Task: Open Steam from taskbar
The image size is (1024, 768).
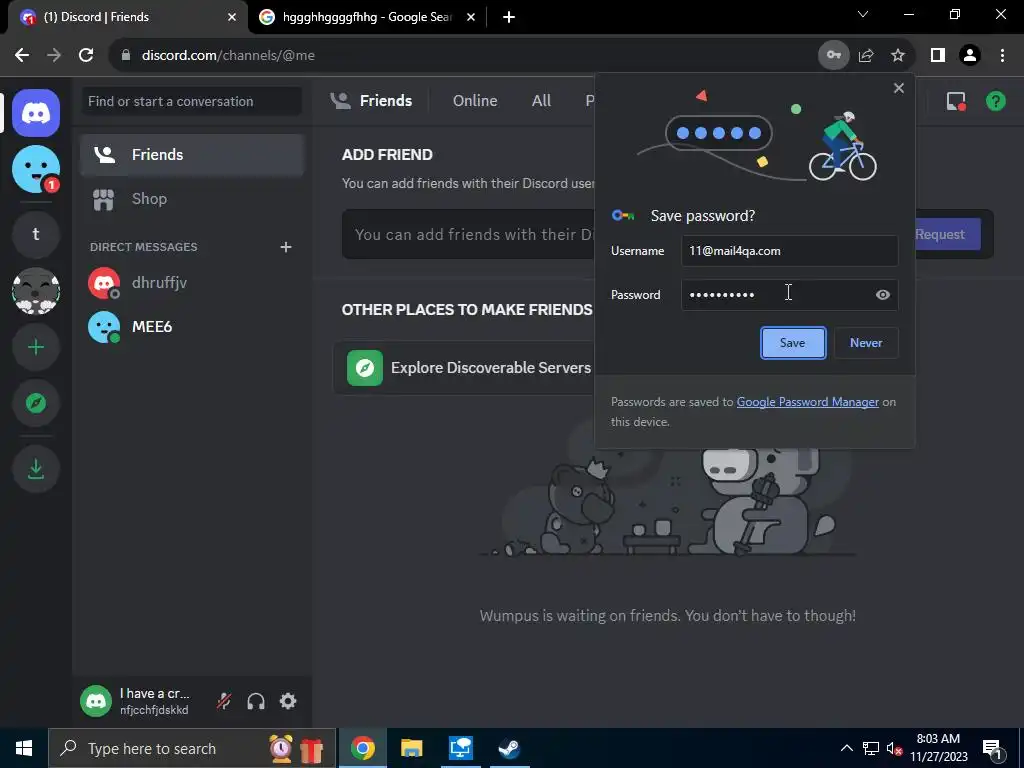Action: 509,748
